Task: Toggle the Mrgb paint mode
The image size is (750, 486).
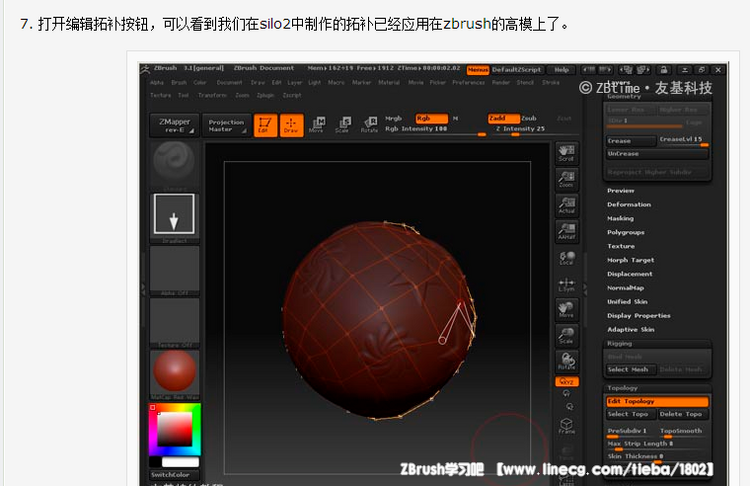Action: [x=394, y=118]
